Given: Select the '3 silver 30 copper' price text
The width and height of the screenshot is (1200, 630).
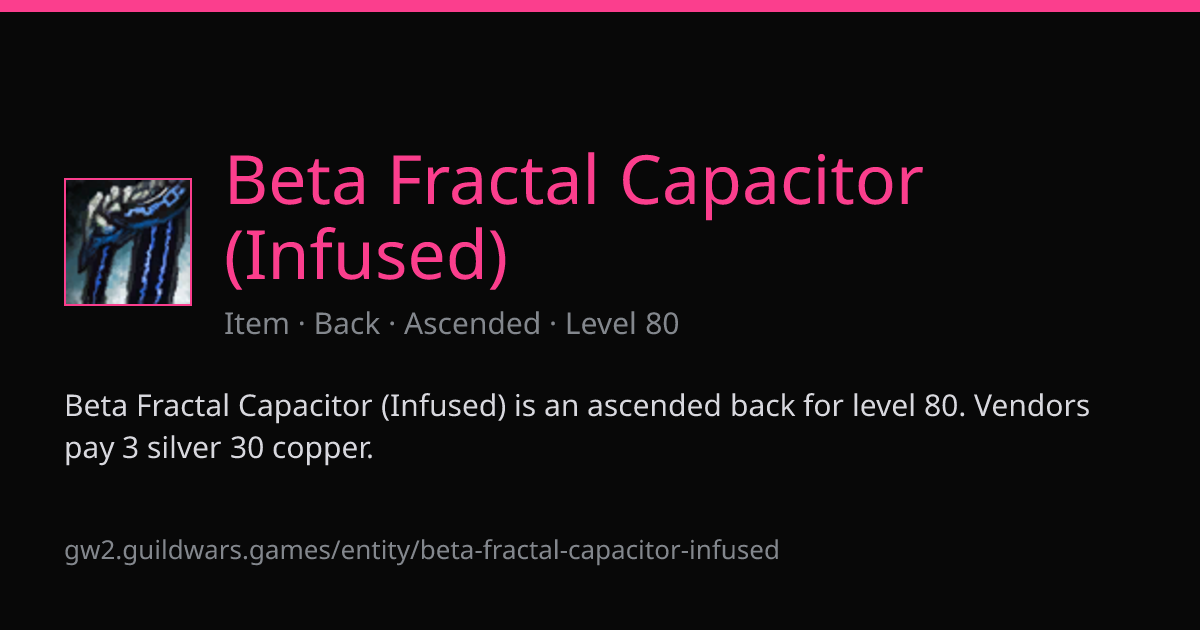Looking at the screenshot, I should click(x=249, y=449).
